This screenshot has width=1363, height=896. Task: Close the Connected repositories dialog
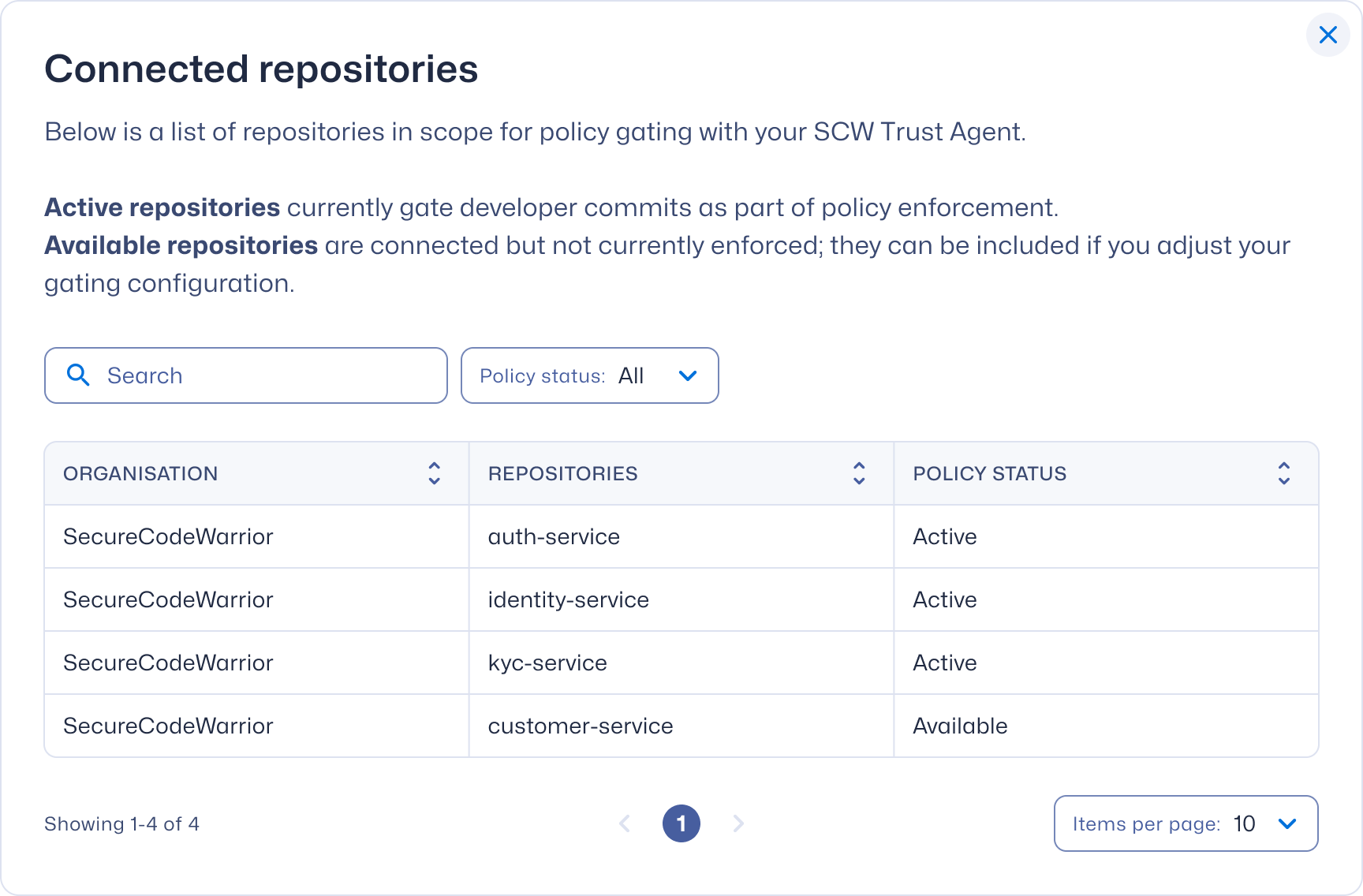1328,35
